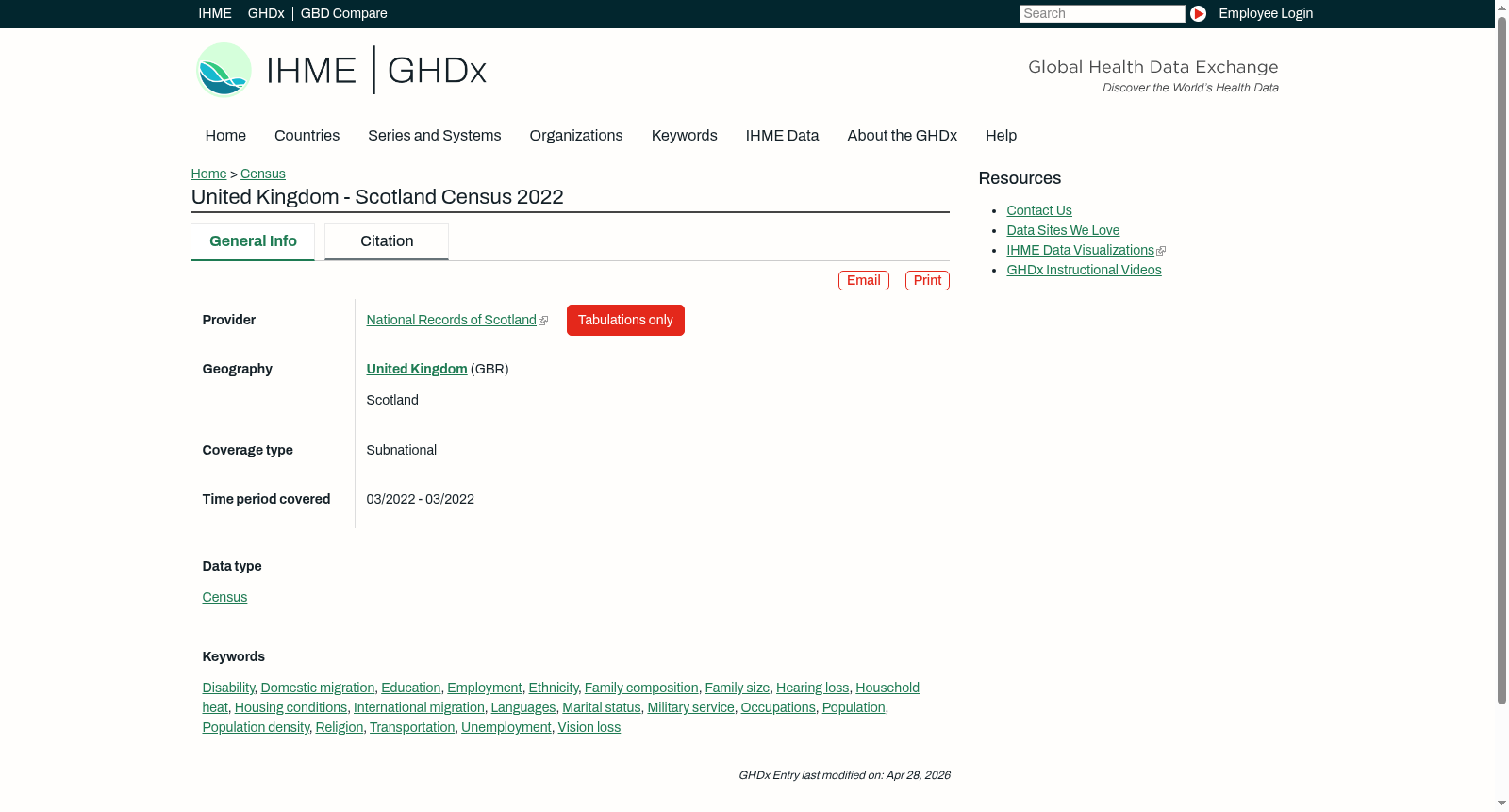Image resolution: width=1509 pixels, height=812 pixels.
Task: Open the Languages keyword
Action: click(522, 707)
